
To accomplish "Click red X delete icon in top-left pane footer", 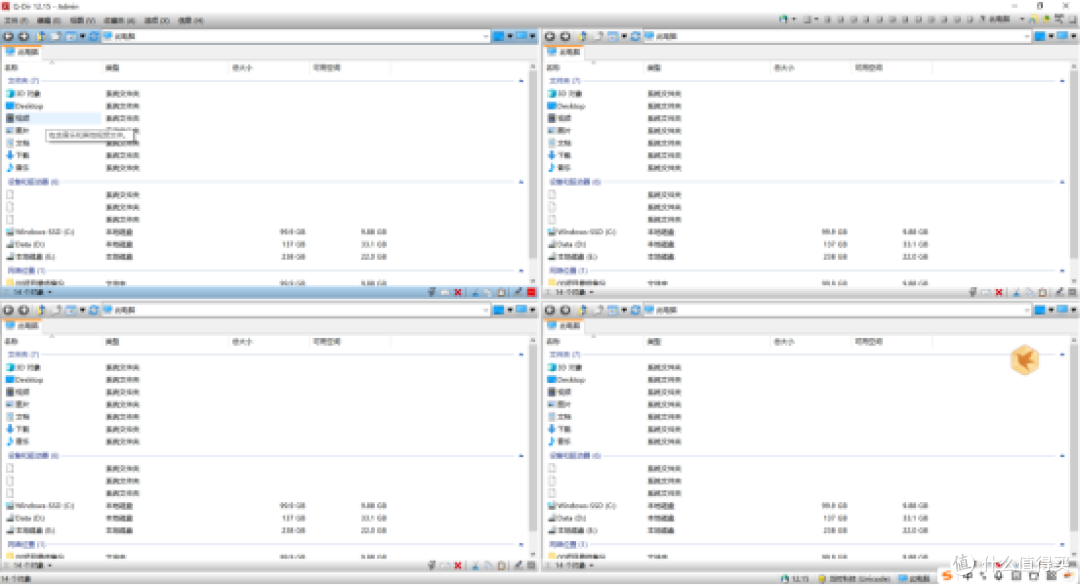I will click(458, 293).
